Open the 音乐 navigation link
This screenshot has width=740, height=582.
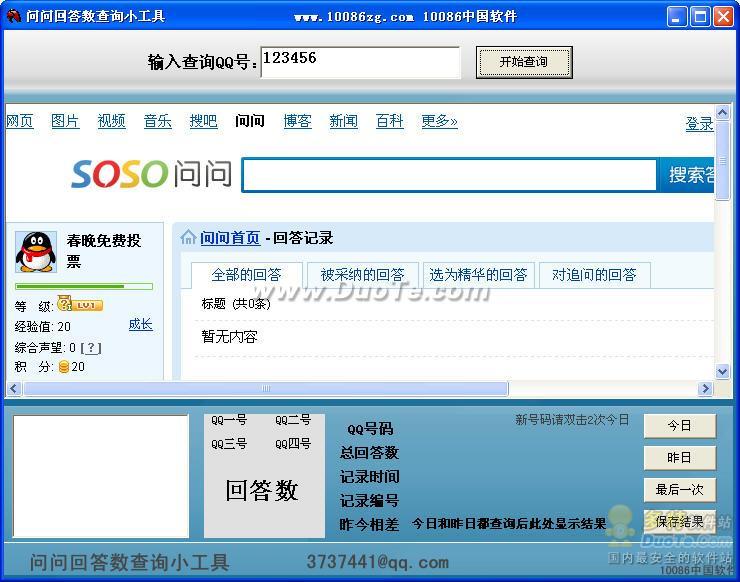click(158, 121)
